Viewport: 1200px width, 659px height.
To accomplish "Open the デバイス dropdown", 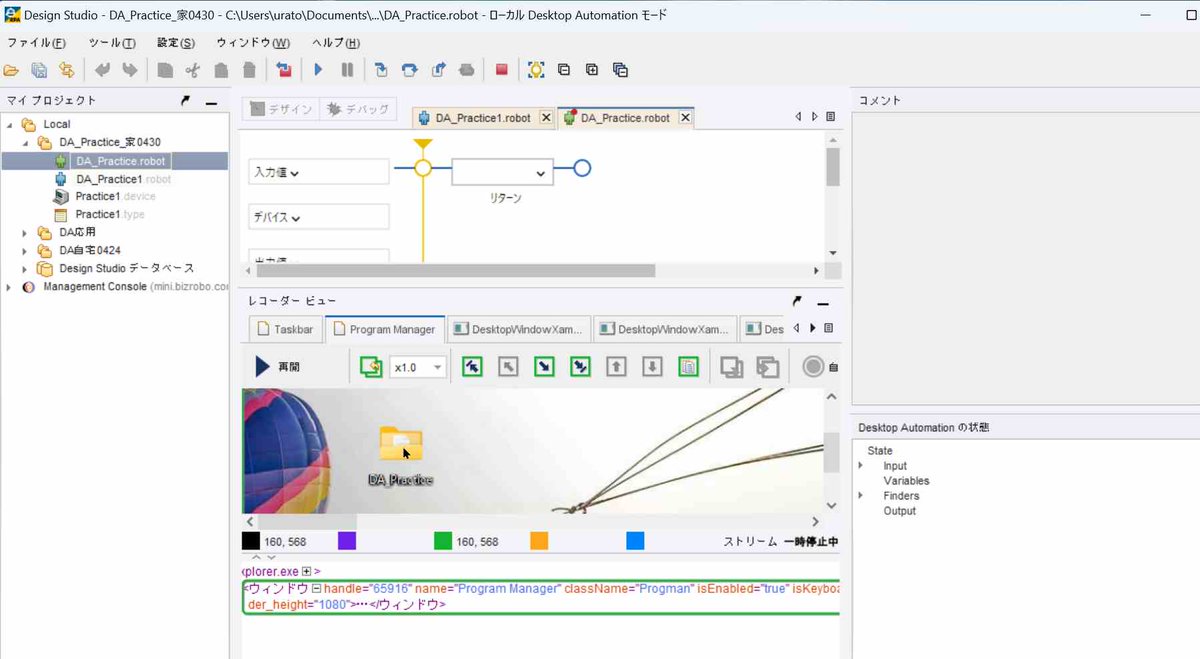I will point(318,217).
